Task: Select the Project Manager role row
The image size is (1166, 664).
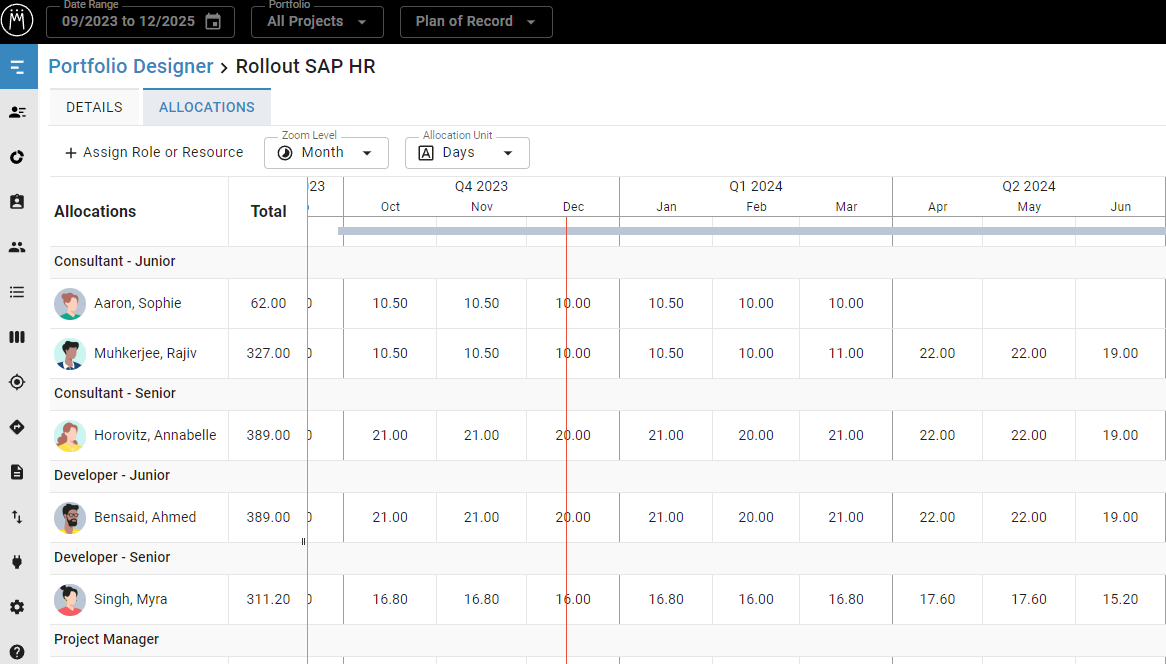Action: tap(608, 639)
